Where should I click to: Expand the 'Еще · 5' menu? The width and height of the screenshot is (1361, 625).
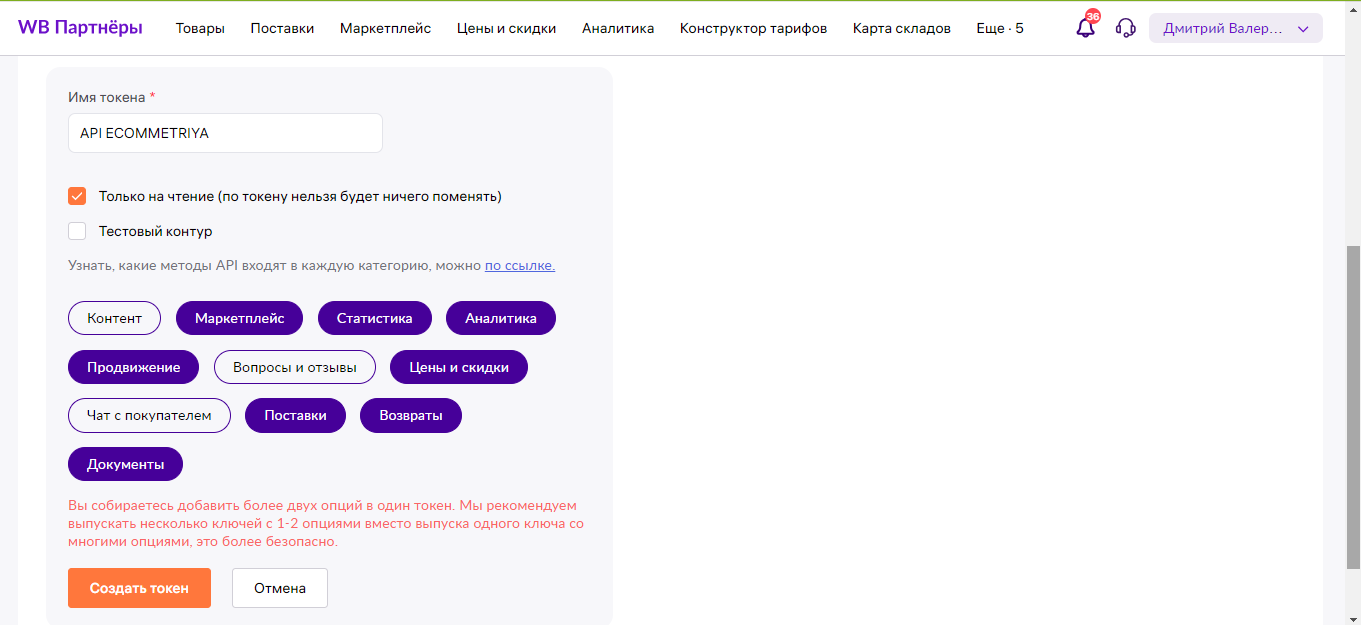tap(999, 28)
